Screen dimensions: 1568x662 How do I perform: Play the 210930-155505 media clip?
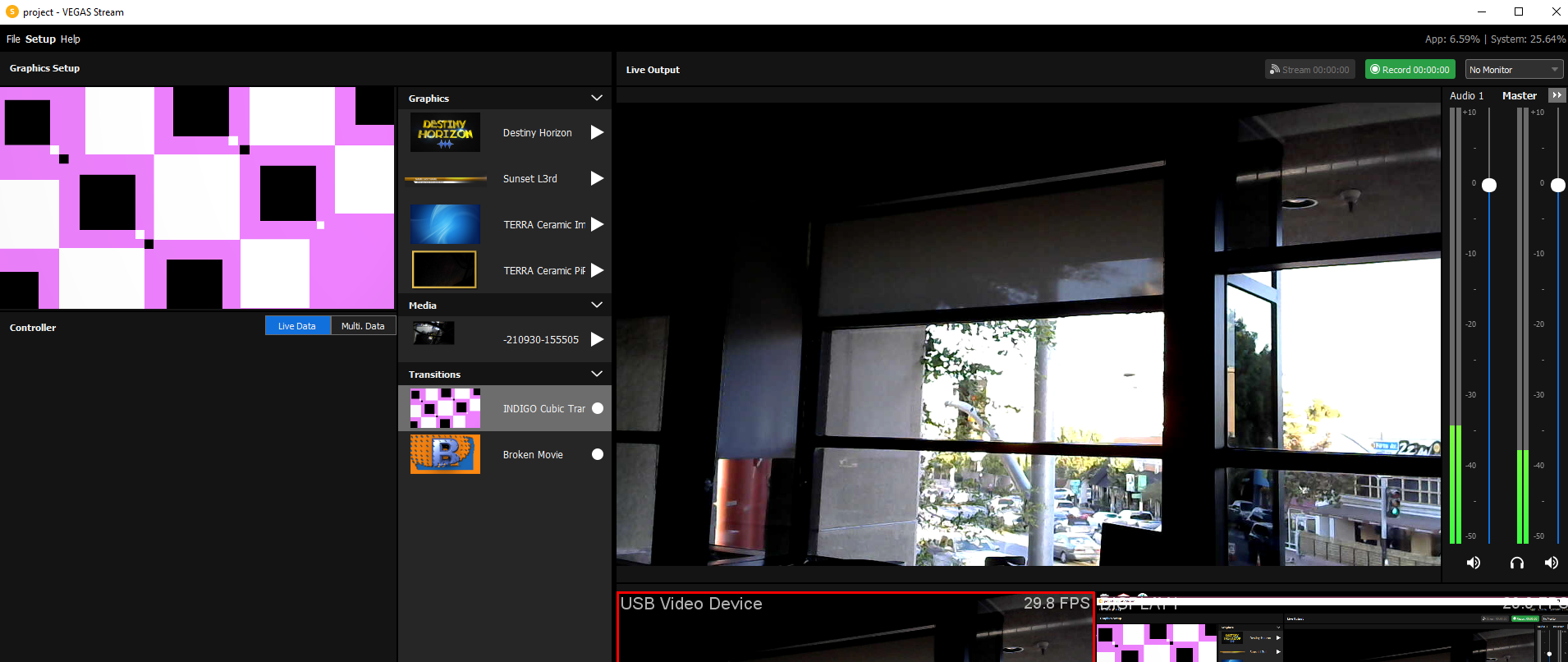(x=597, y=339)
